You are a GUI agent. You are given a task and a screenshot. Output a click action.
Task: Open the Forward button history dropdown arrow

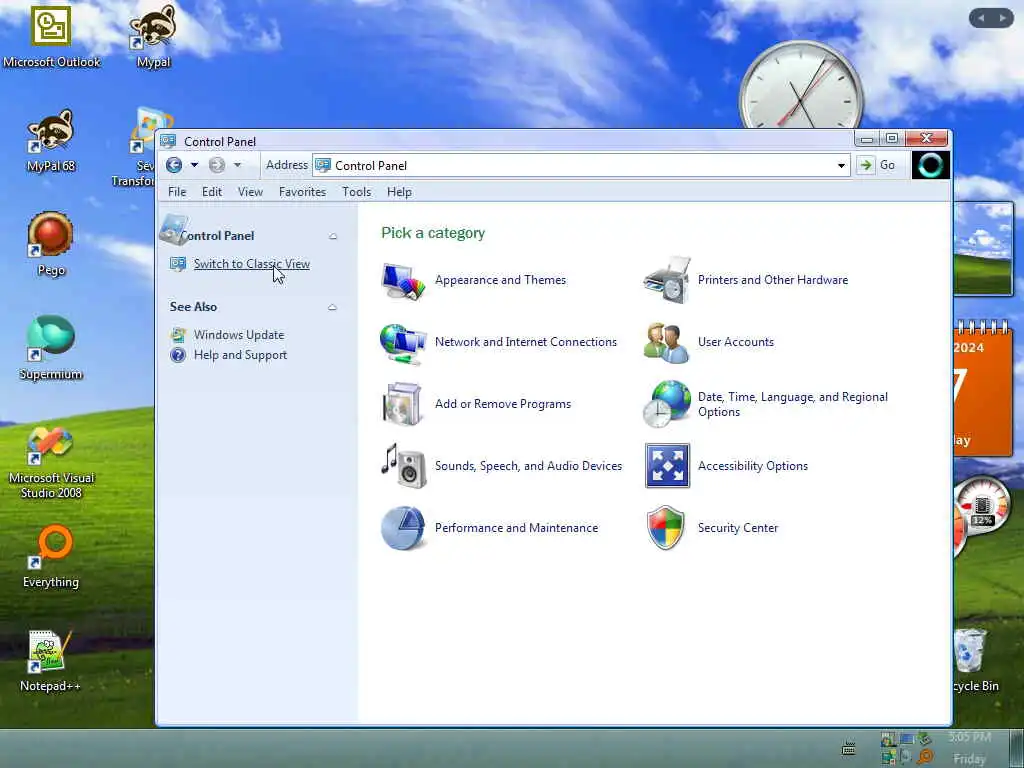click(238, 165)
